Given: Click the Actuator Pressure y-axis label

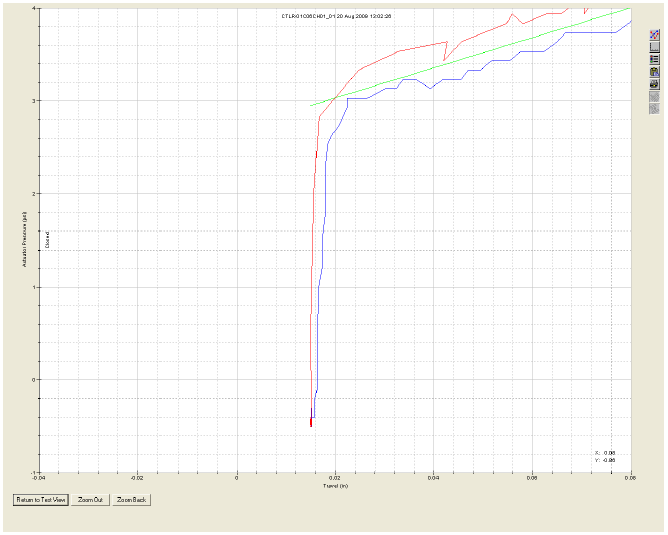Looking at the screenshot, I should [24, 240].
